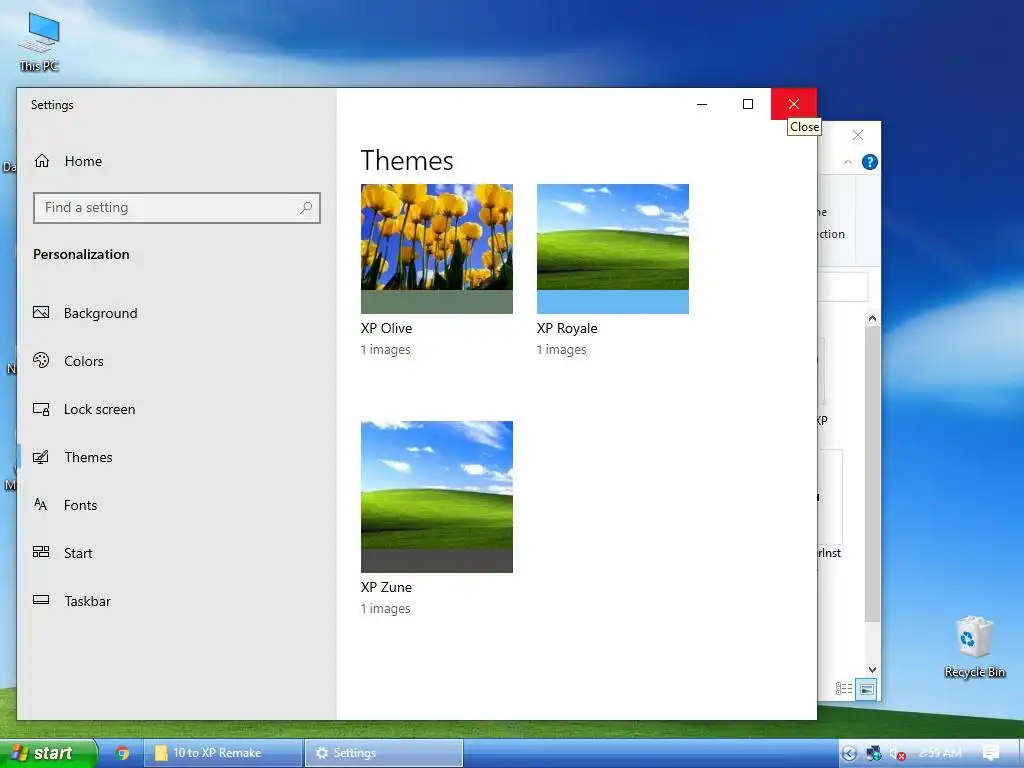Click the search magnifier in Find a setting
The height and width of the screenshot is (768, 1024).
click(x=306, y=208)
